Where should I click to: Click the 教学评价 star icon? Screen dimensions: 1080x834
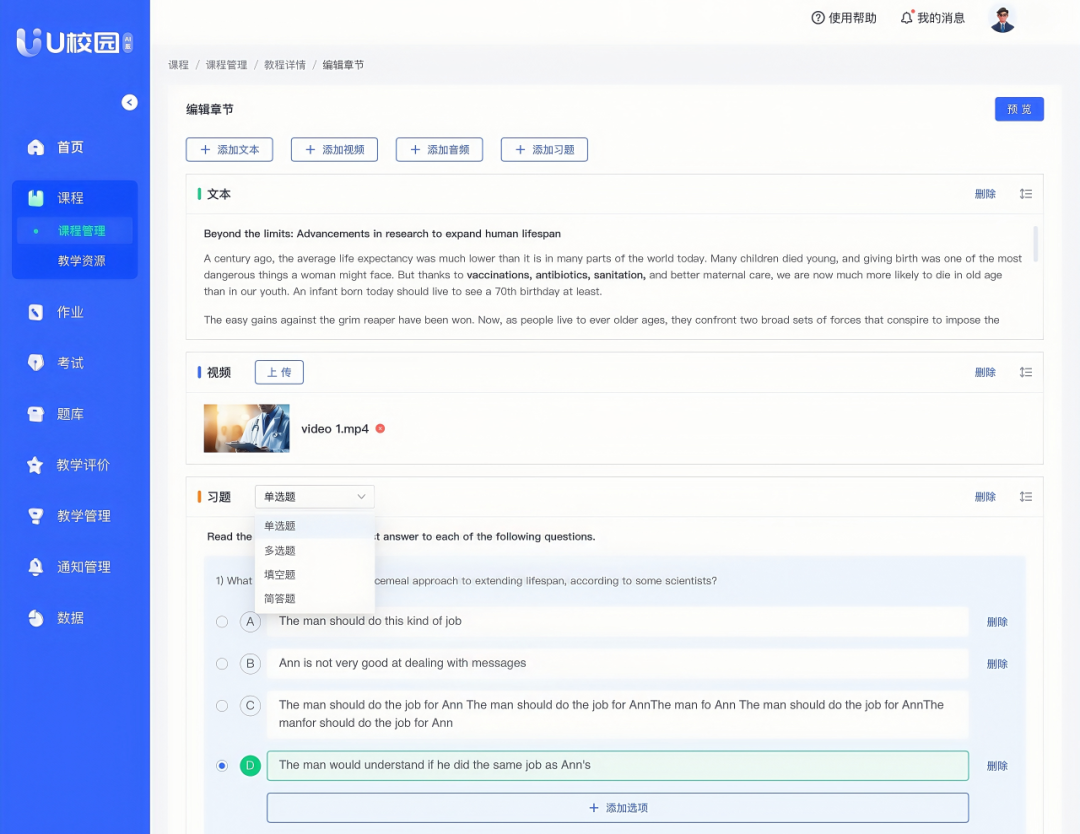pyautogui.click(x=36, y=465)
